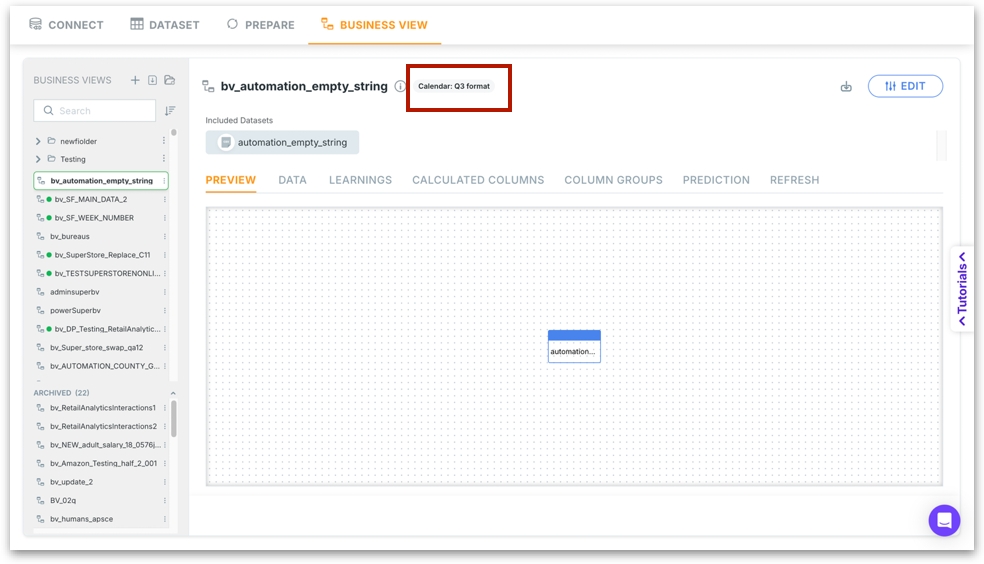The image size is (984, 564).
Task: Click the download icon left of EDIT
Action: tap(846, 87)
